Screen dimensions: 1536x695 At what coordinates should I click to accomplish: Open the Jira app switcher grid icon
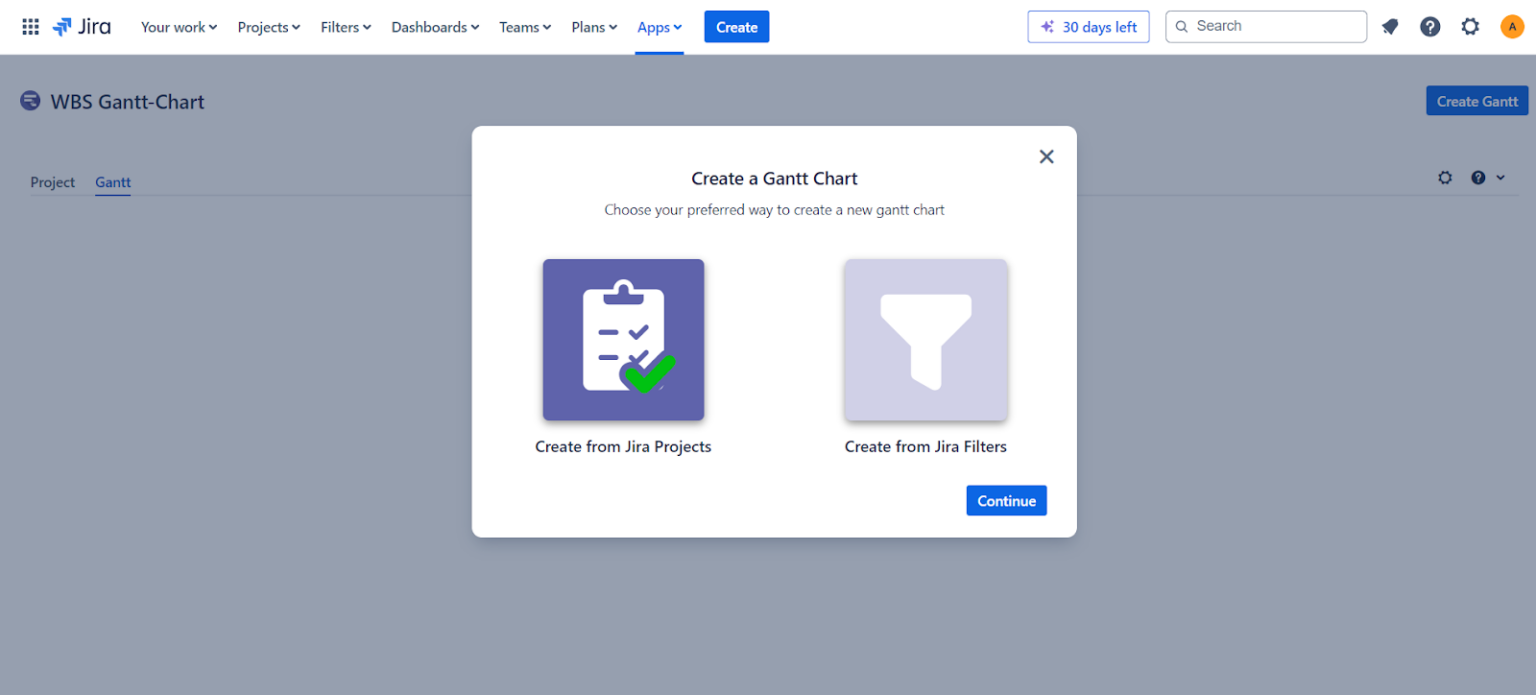pyautogui.click(x=30, y=26)
